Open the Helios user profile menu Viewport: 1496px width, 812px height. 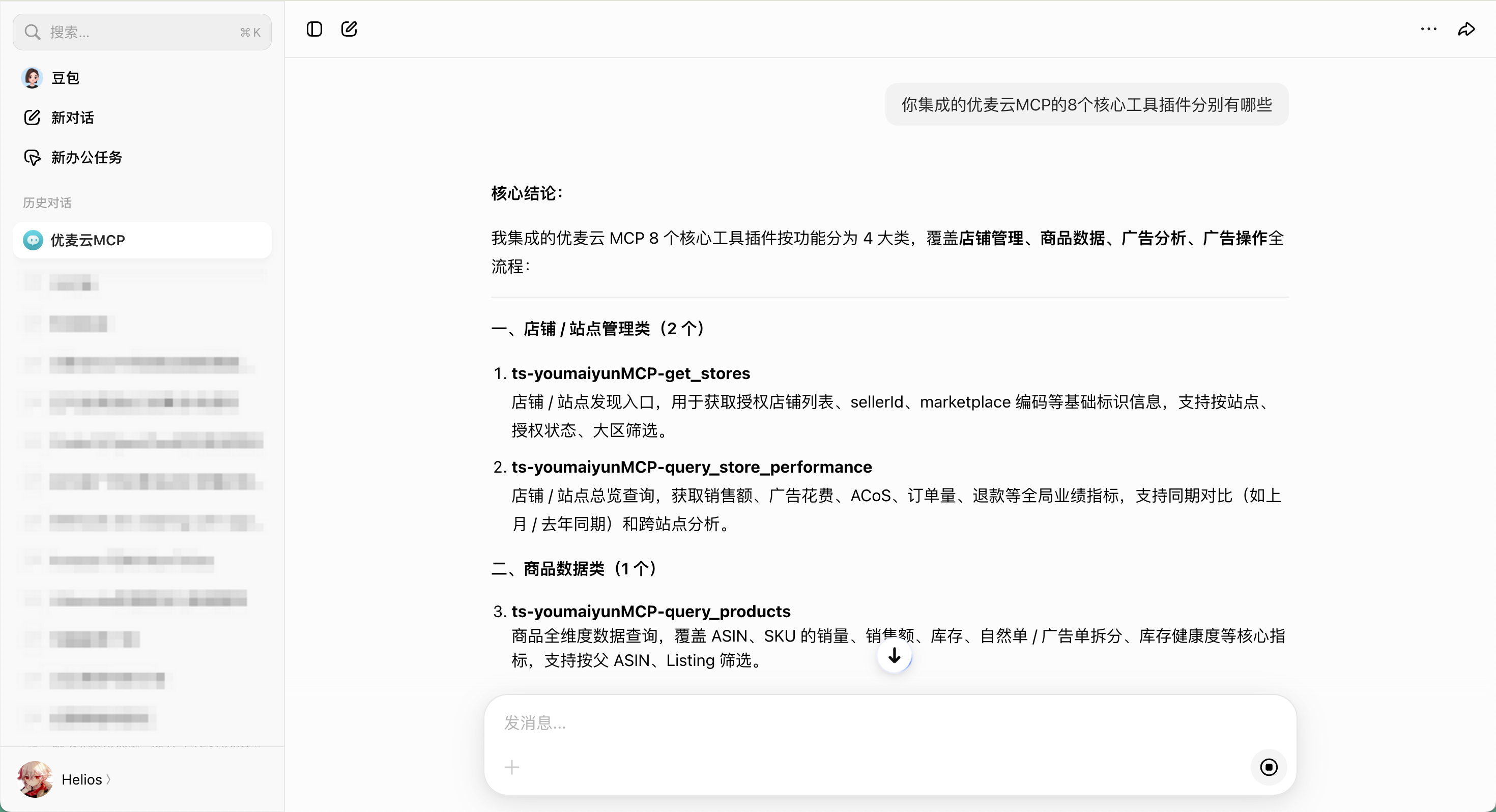65,779
